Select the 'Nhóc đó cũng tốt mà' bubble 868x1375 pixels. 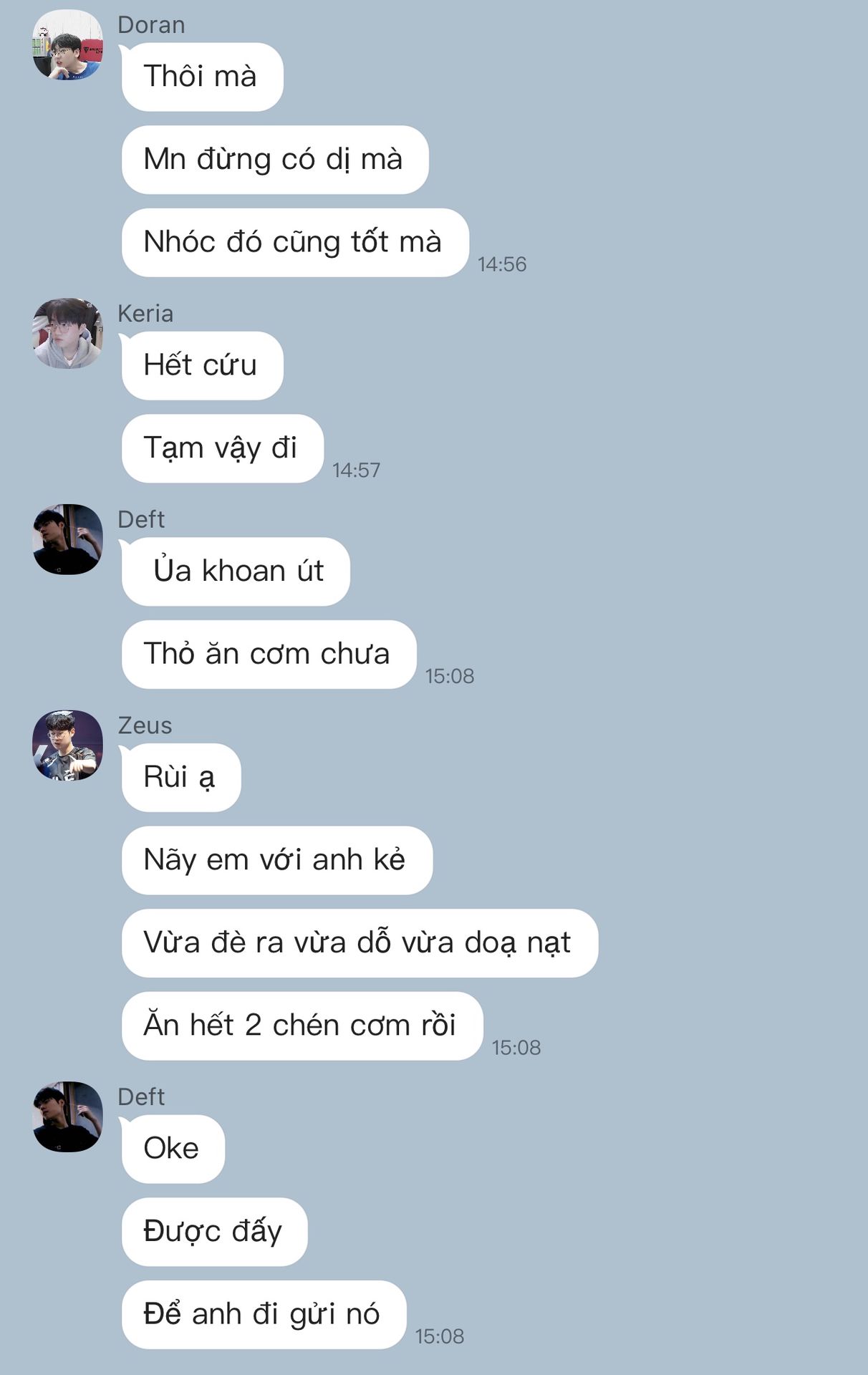click(x=295, y=242)
